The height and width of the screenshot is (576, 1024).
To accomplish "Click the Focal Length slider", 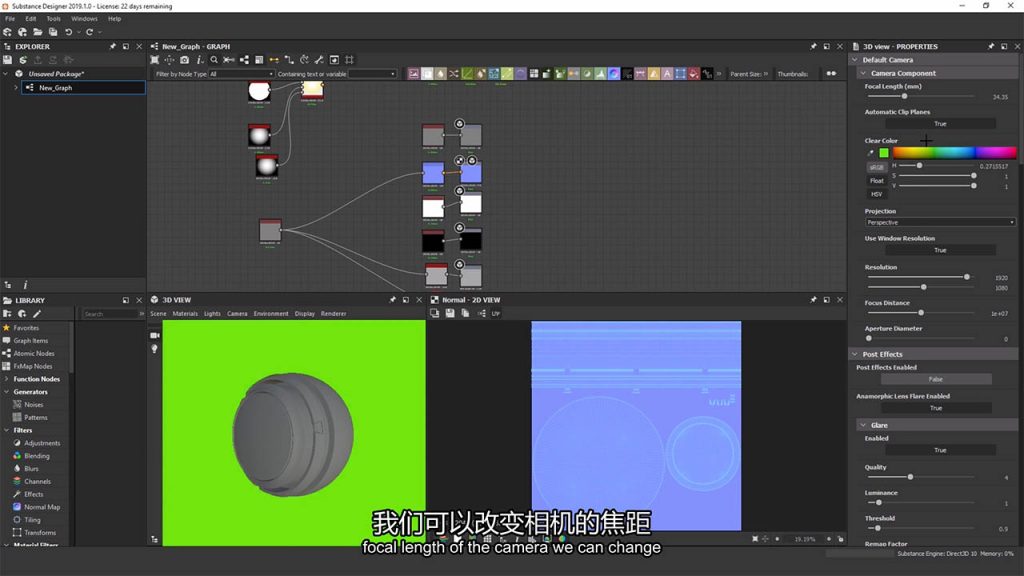I will tap(921, 96).
